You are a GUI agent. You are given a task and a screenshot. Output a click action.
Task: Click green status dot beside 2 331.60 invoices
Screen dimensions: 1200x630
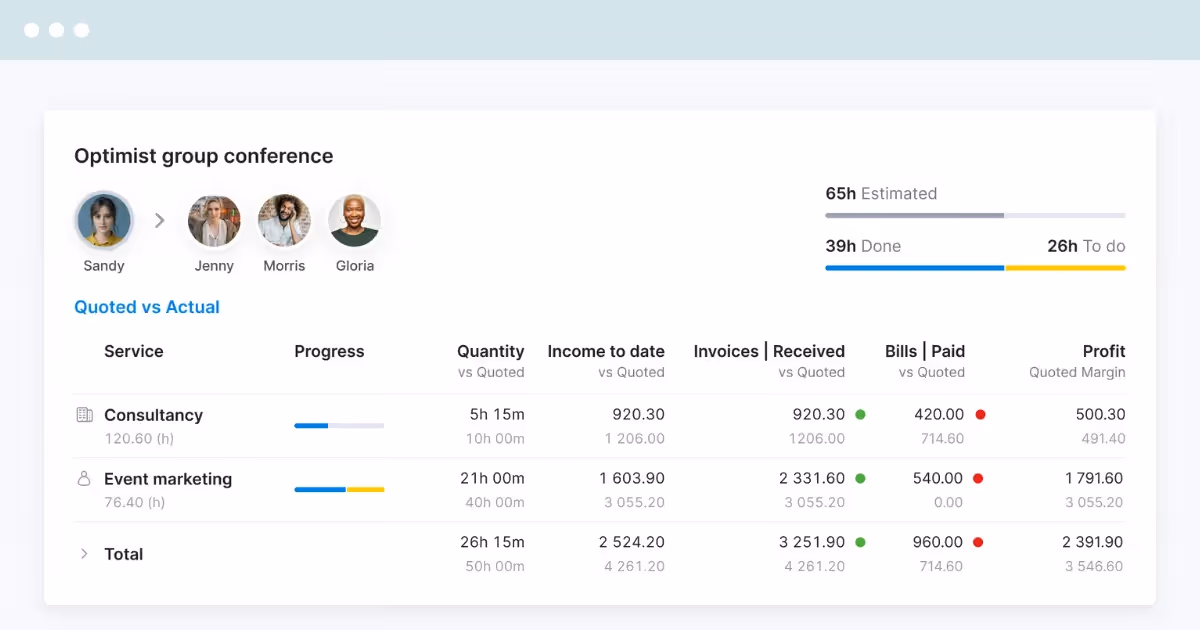click(860, 478)
